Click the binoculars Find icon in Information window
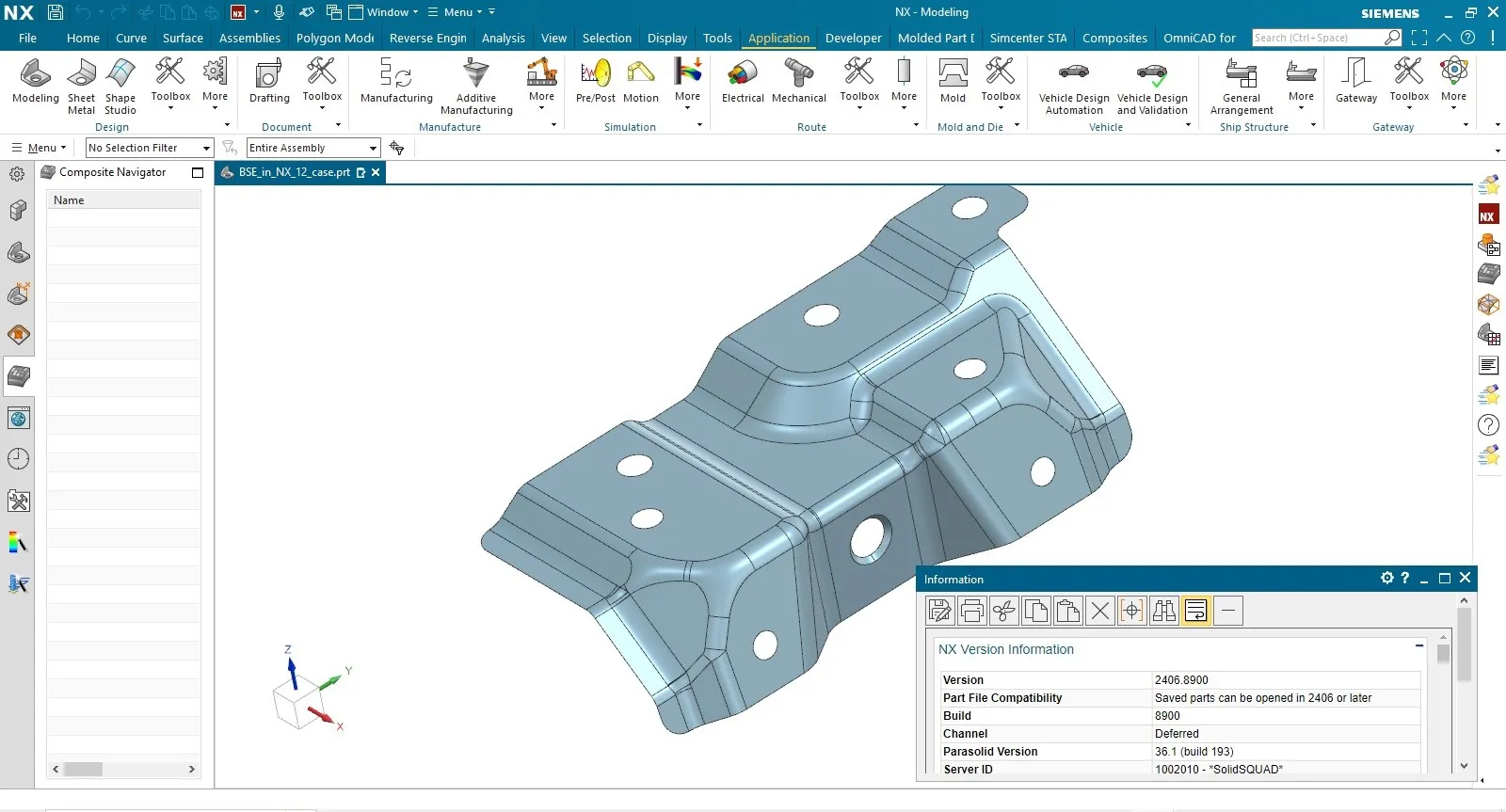This screenshot has height=812, width=1506. tap(1164, 611)
